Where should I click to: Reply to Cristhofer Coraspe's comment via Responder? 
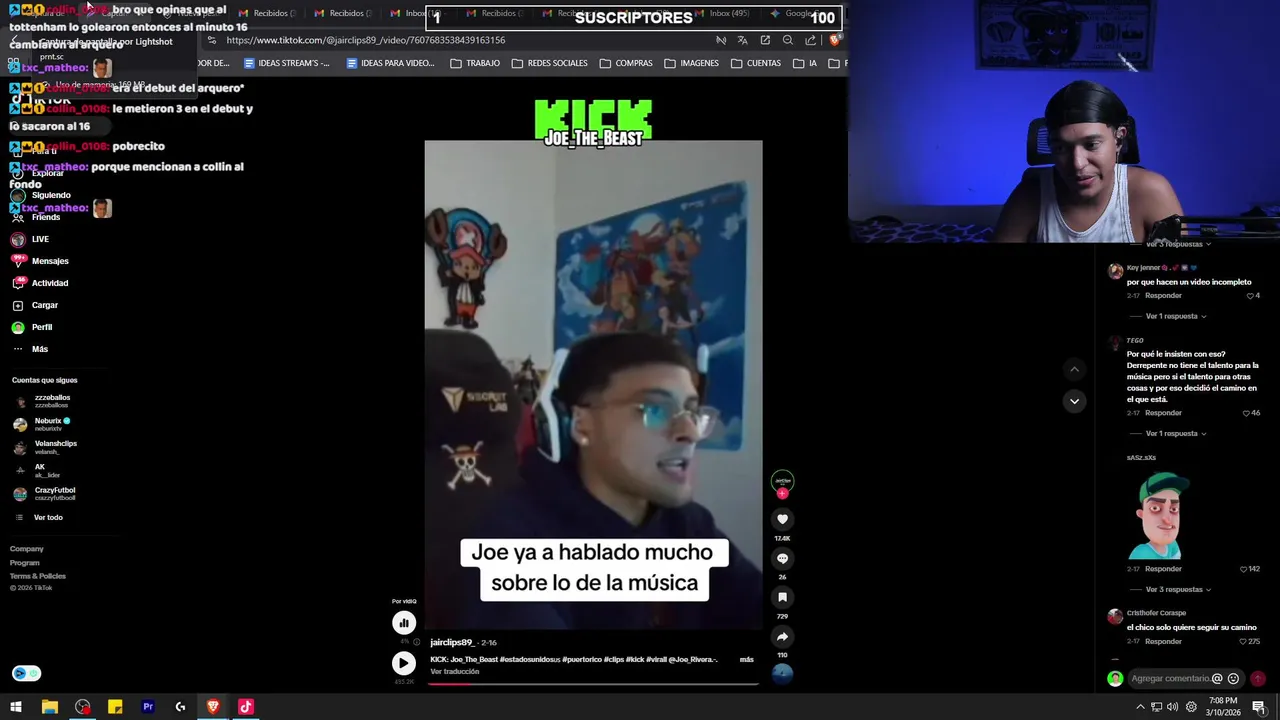pos(1163,641)
